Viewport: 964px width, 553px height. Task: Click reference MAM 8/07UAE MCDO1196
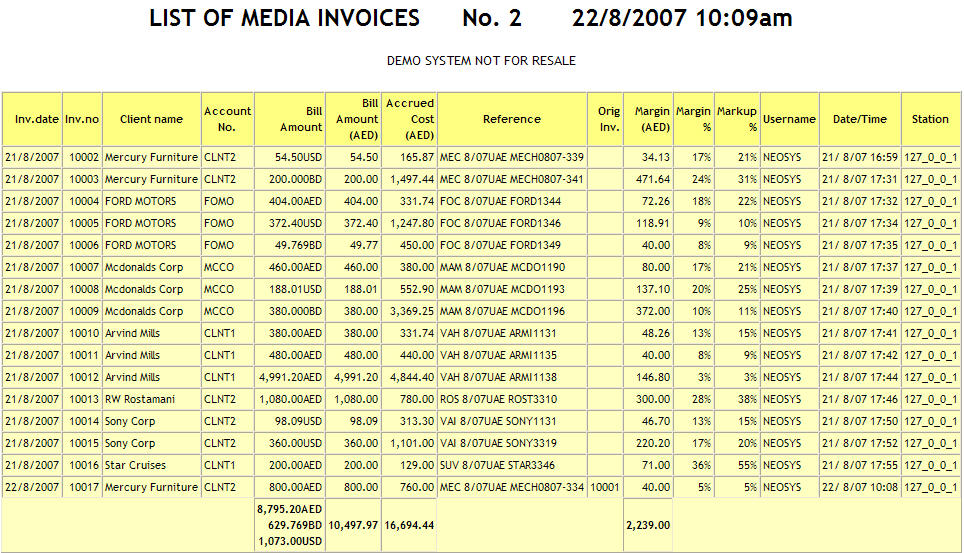502,311
